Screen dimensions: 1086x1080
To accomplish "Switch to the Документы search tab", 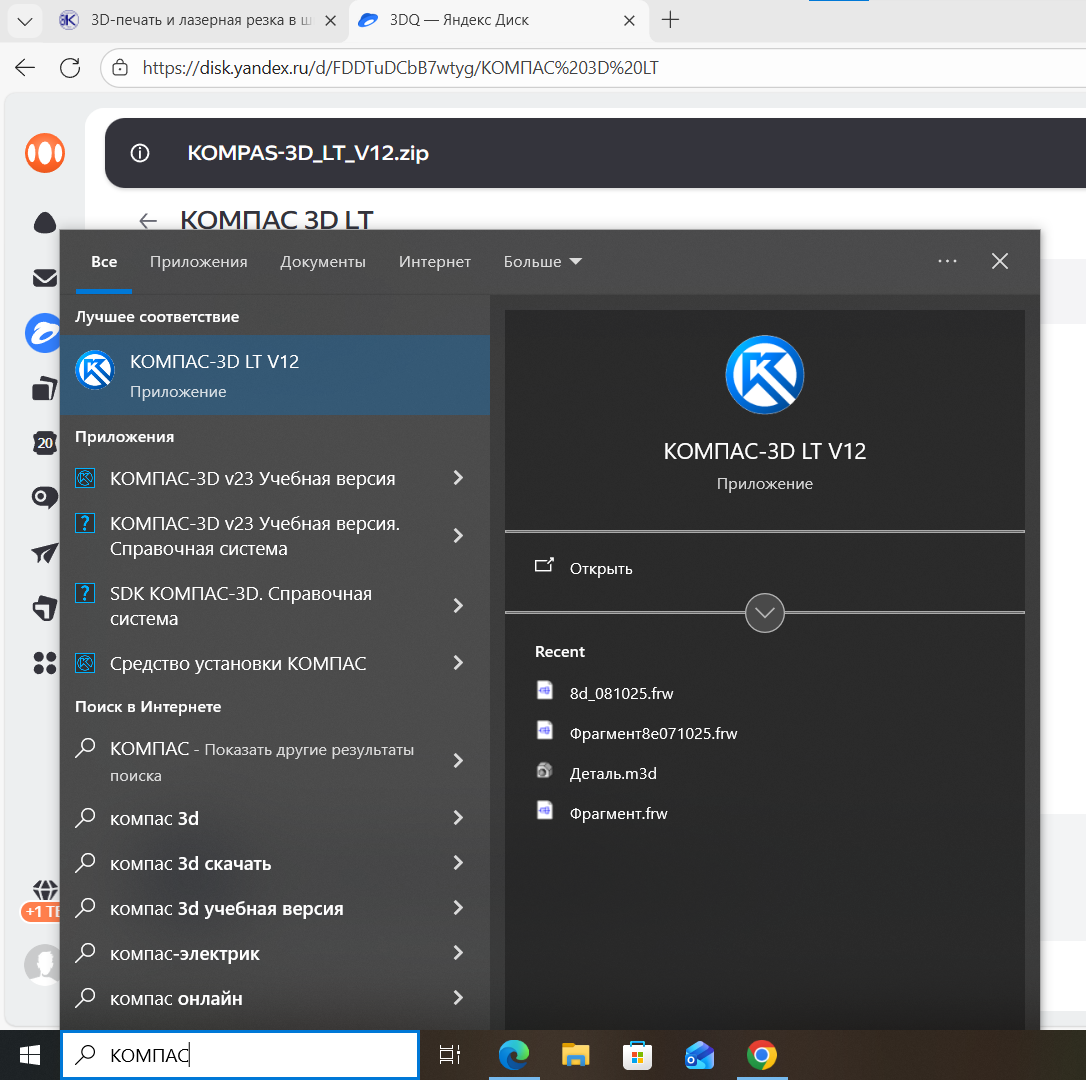I will [323, 261].
